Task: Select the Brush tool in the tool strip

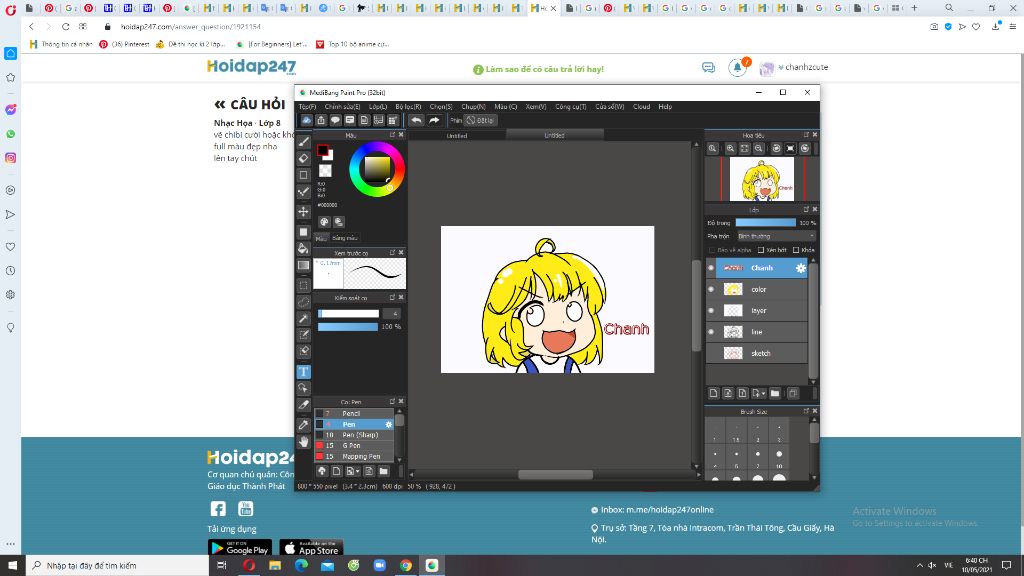Action: 304,142
